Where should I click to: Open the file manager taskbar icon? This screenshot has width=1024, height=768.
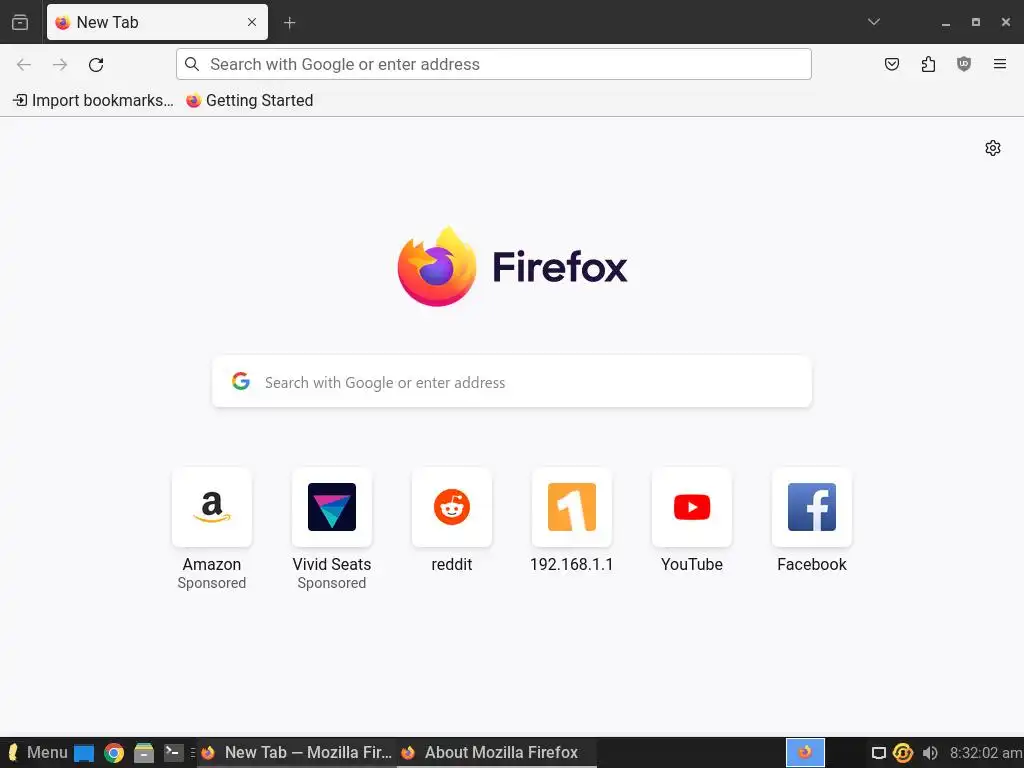click(144, 753)
